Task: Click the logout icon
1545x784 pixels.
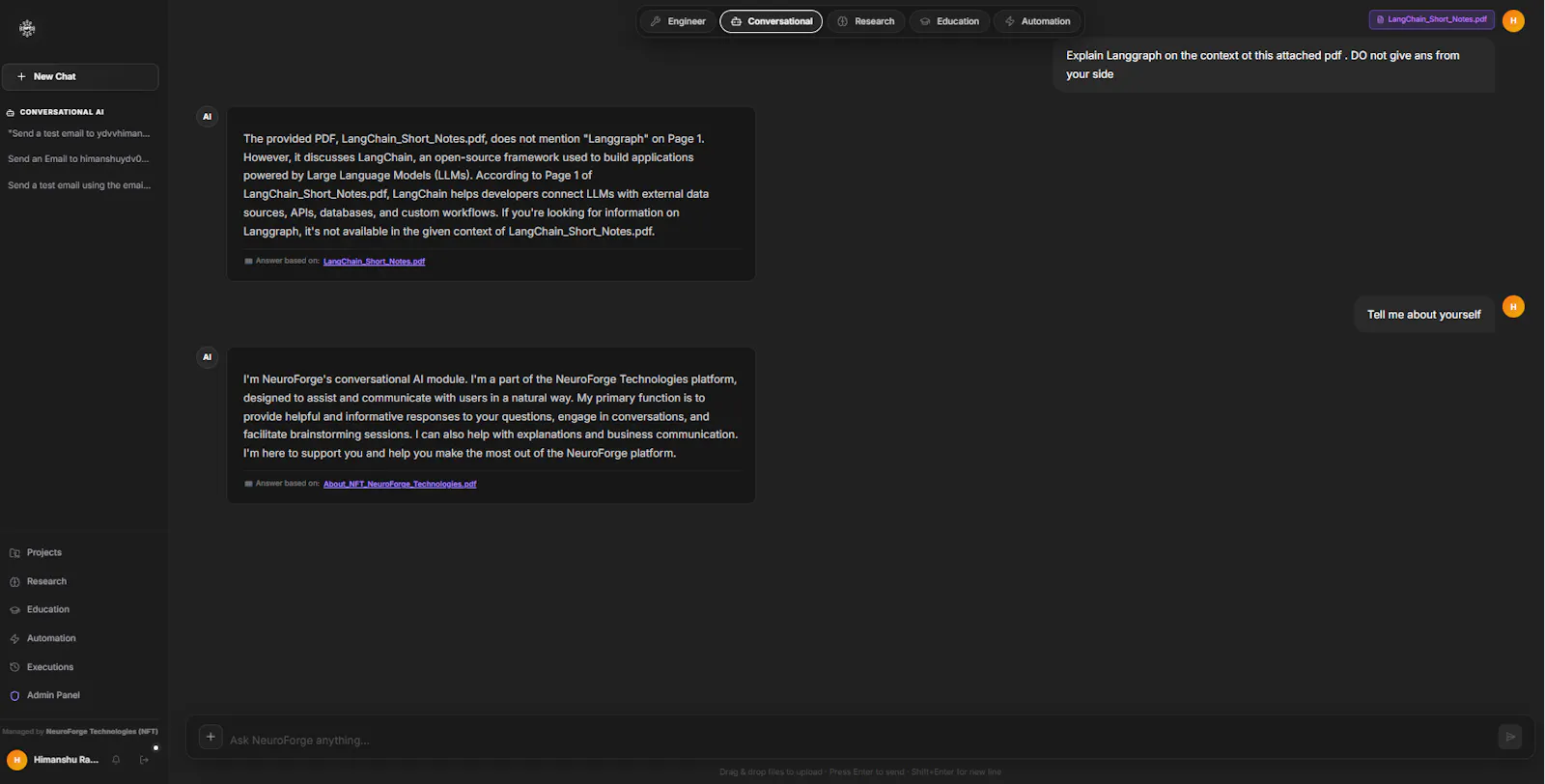Action: pyautogui.click(x=144, y=760)
